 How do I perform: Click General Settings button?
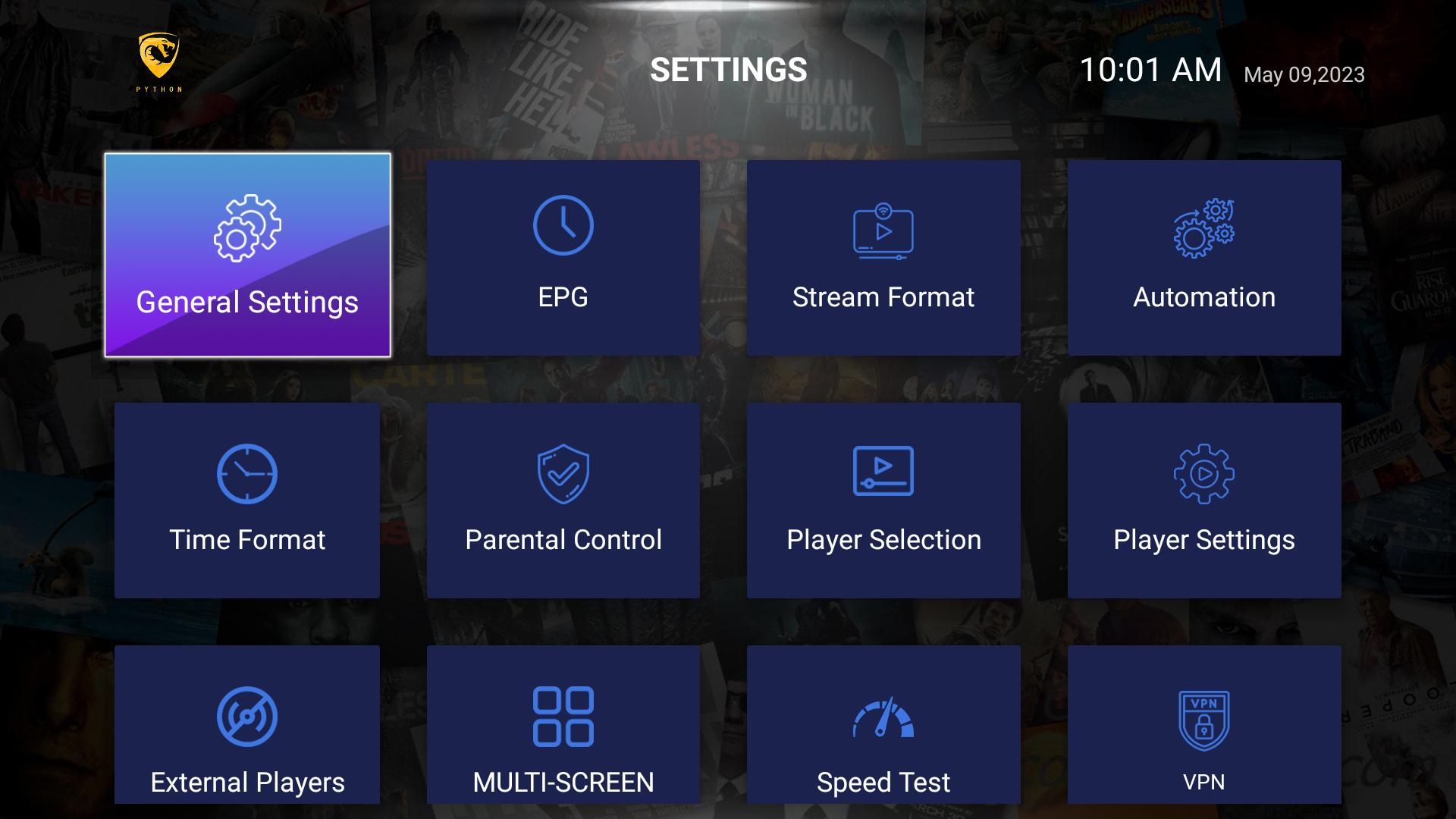click(247, 255)
